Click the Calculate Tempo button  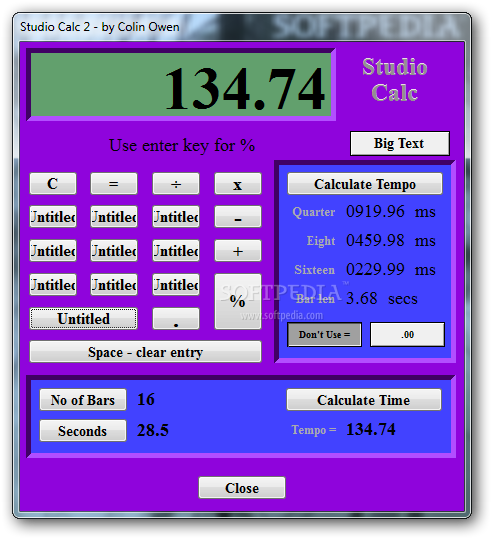point(365,184)
